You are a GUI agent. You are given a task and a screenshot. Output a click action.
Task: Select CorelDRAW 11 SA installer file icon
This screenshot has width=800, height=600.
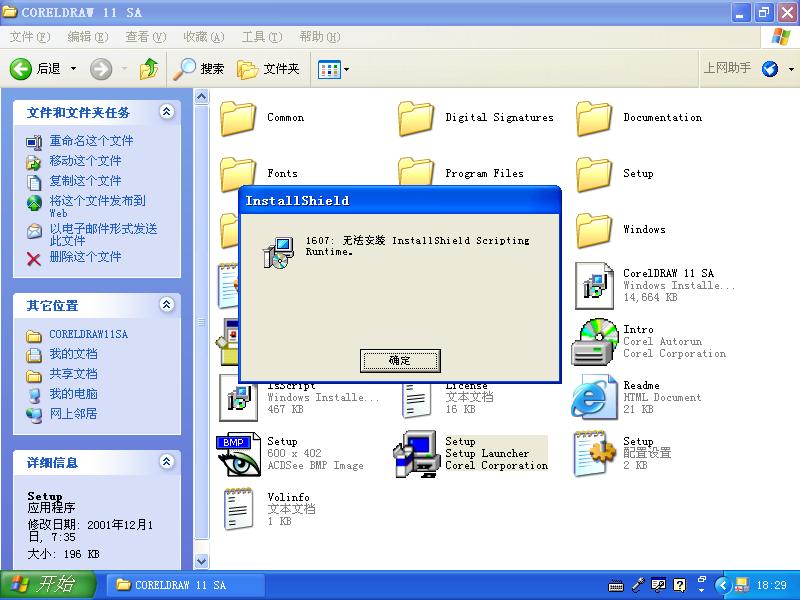[594, 286]
